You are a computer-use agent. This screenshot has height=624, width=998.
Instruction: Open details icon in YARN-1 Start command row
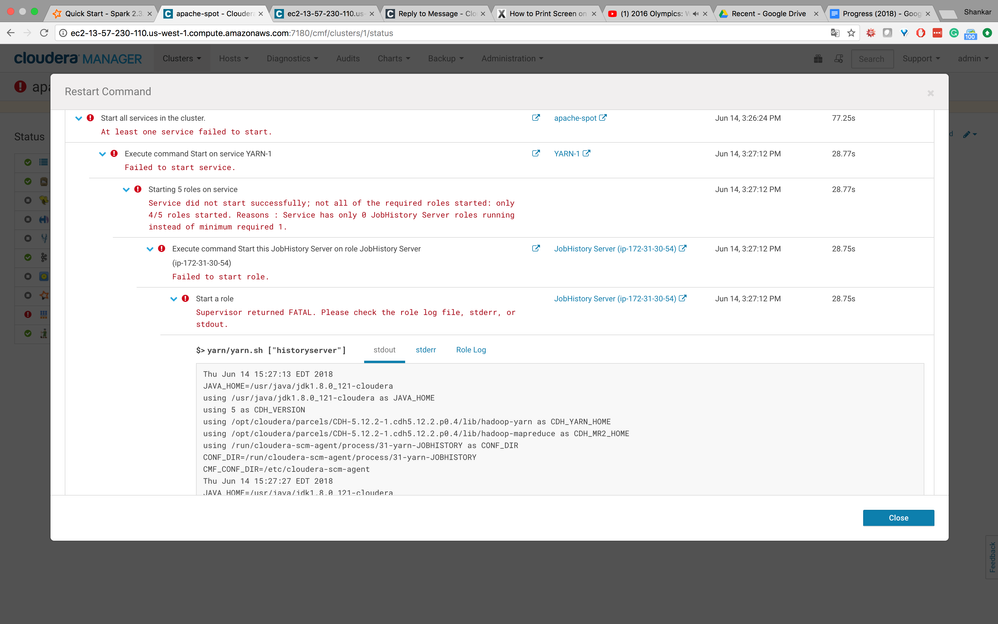(x=536, y=153)
